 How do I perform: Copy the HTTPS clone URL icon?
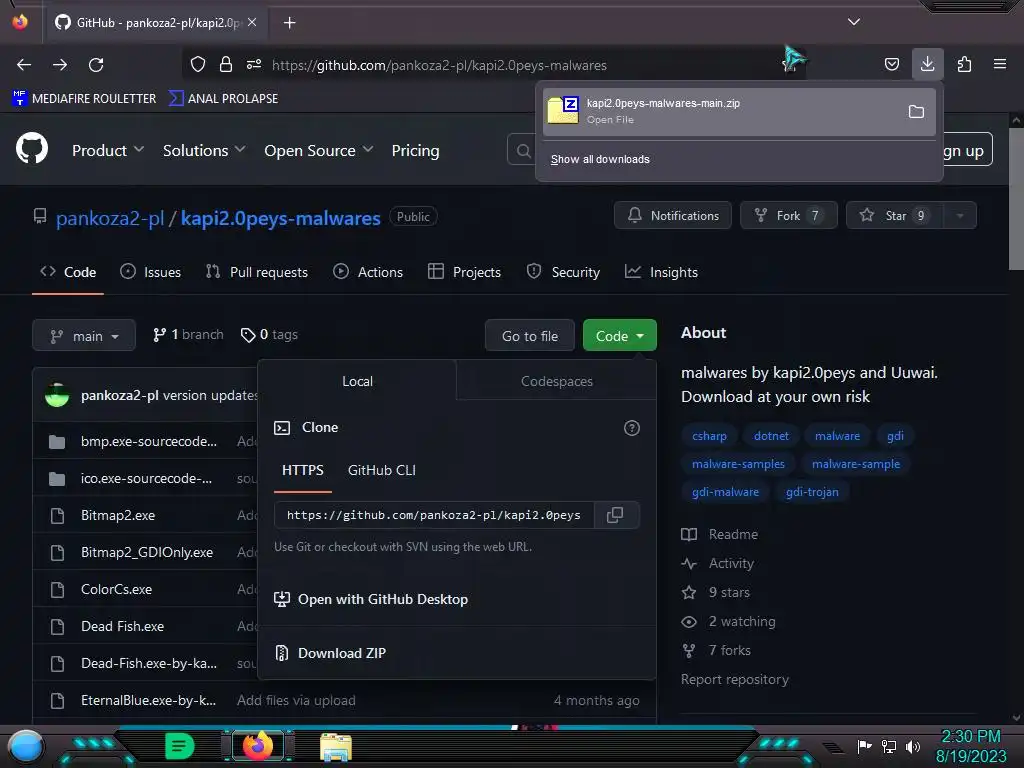(x=615, y=515)
